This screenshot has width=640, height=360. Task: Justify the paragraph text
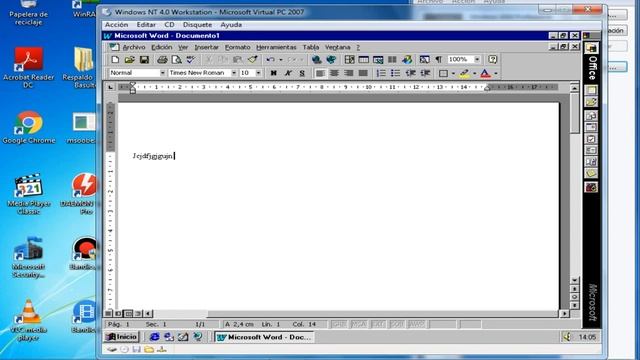click(363, 73)
